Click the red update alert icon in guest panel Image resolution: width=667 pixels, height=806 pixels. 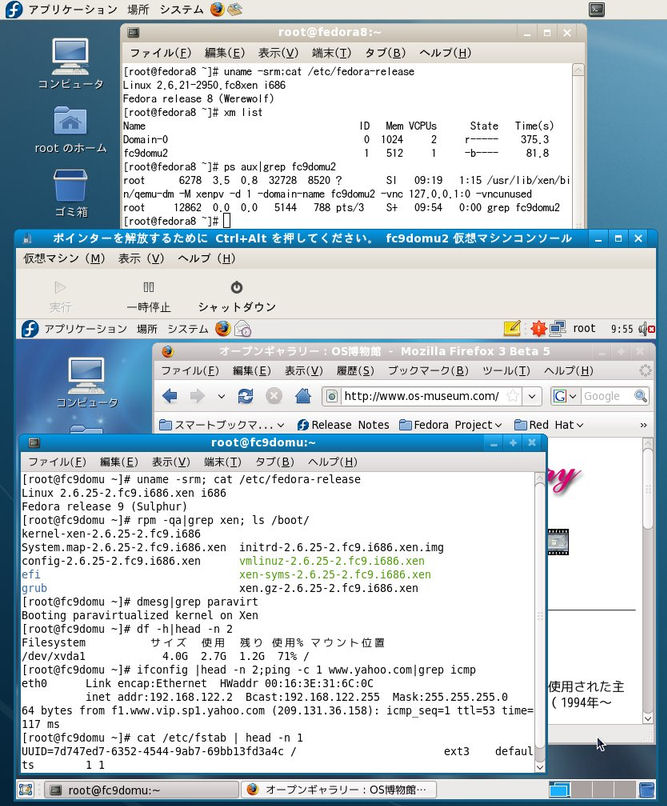[x=538, y=328]
